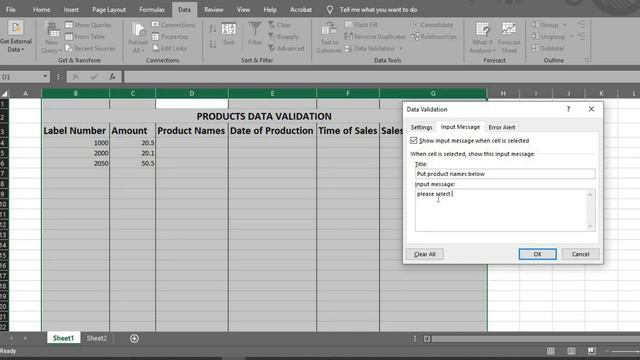
Task: Switch to Settings tab in dialog
Action: 421,127
